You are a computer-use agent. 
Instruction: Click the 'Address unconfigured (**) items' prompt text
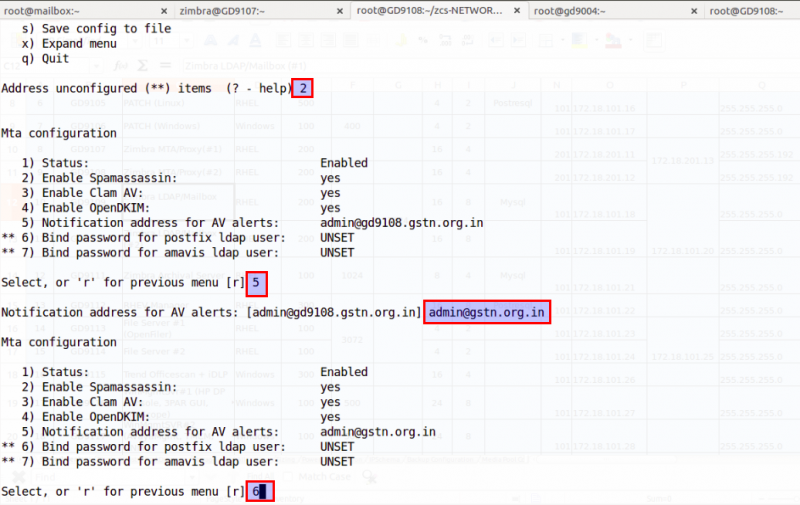tap(106, 88)
